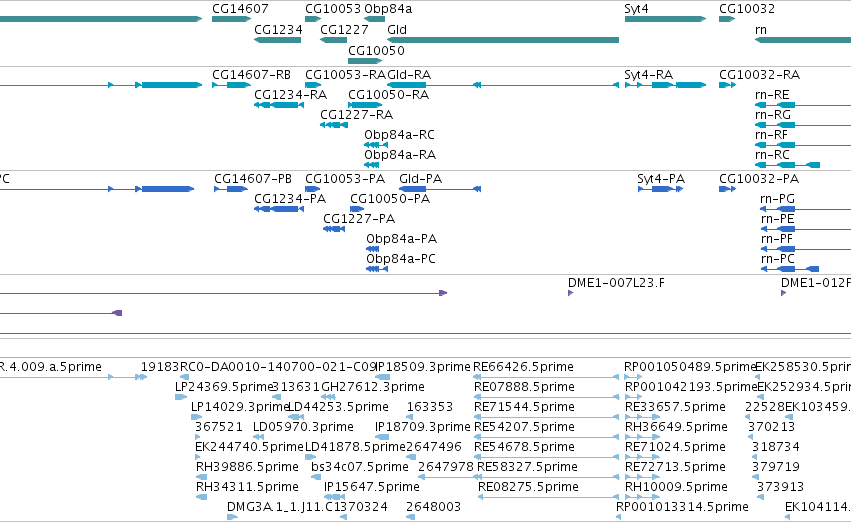The image size is (851, 522).
Task: Click EST RE66426.5prime
Action: 523,367
